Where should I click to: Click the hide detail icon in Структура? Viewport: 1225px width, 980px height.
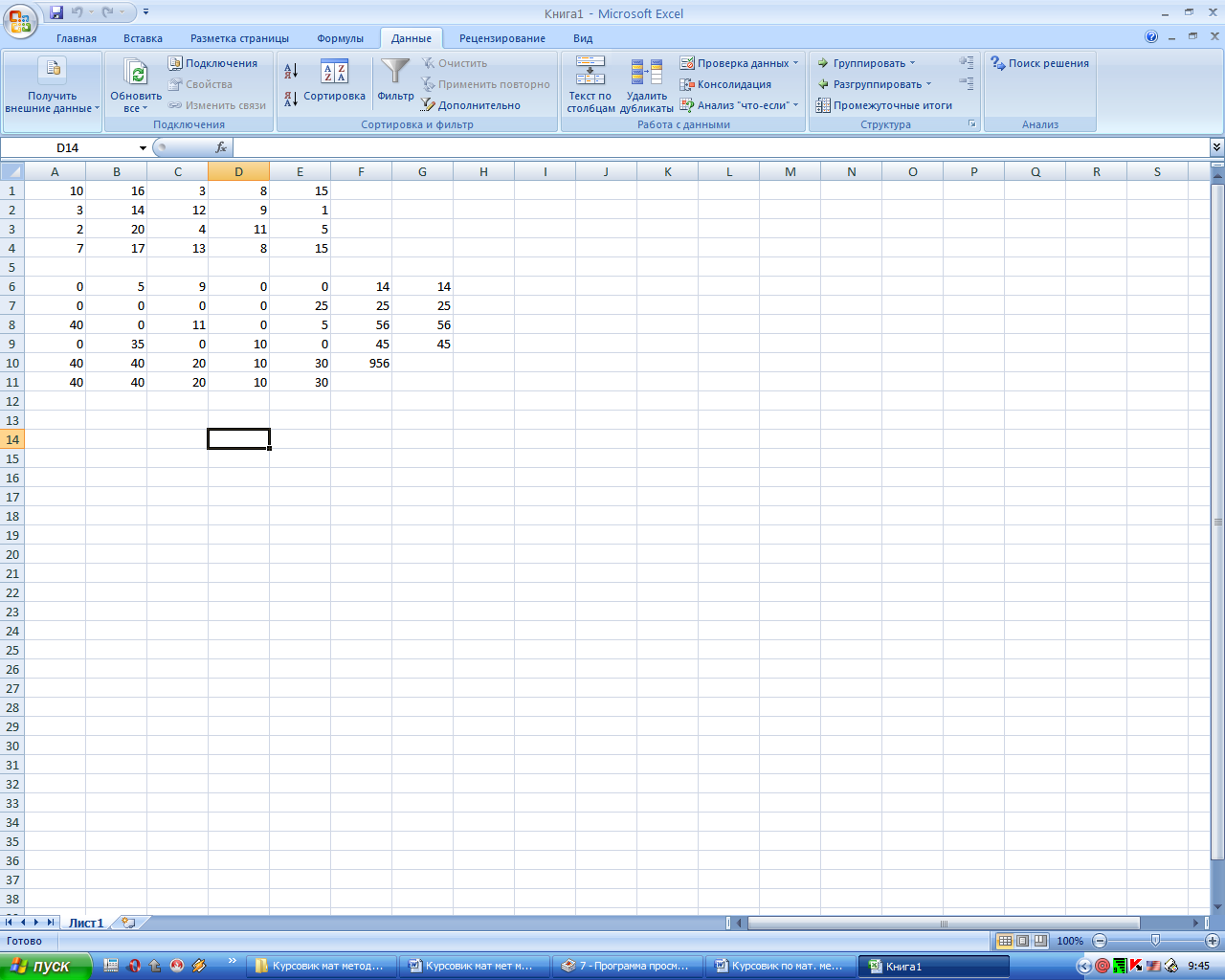967,83
